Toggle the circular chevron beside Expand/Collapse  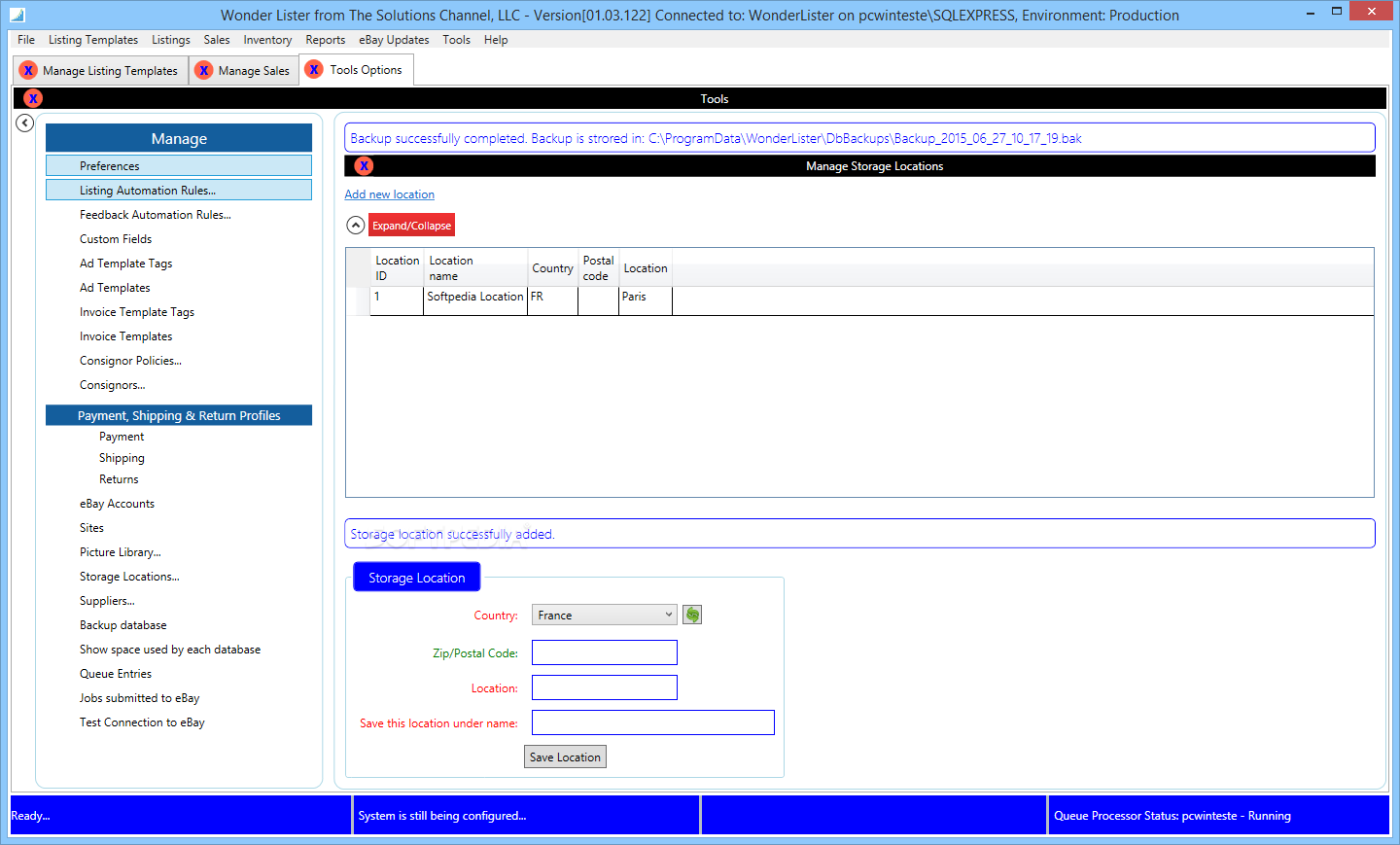point(356,226)
